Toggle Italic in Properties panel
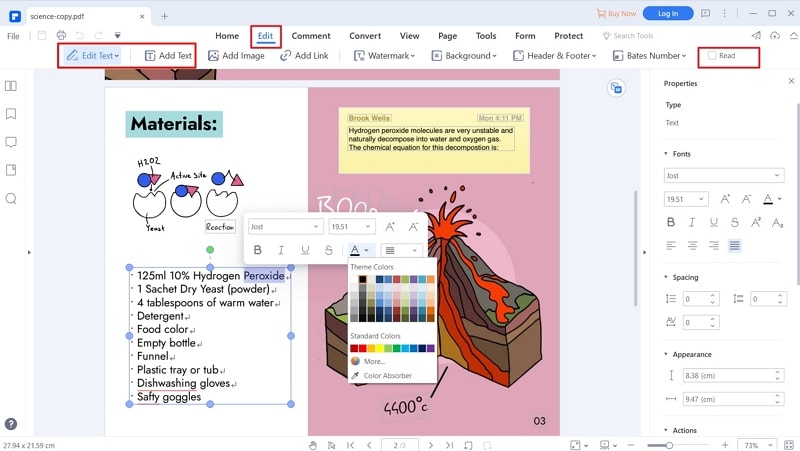Screen dimensions: 800x451 coord(692,222)
